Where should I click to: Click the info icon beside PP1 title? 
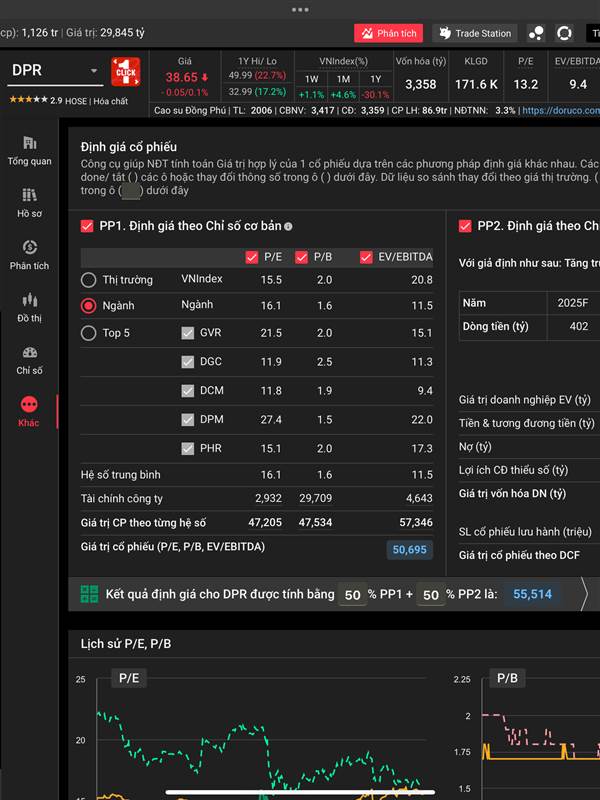coord(288,227)
